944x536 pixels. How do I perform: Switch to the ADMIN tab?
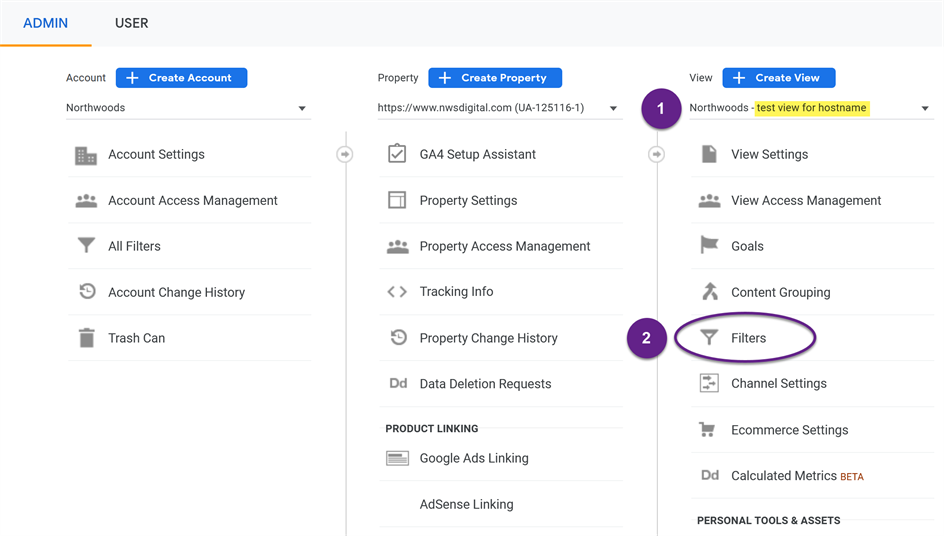46,23
